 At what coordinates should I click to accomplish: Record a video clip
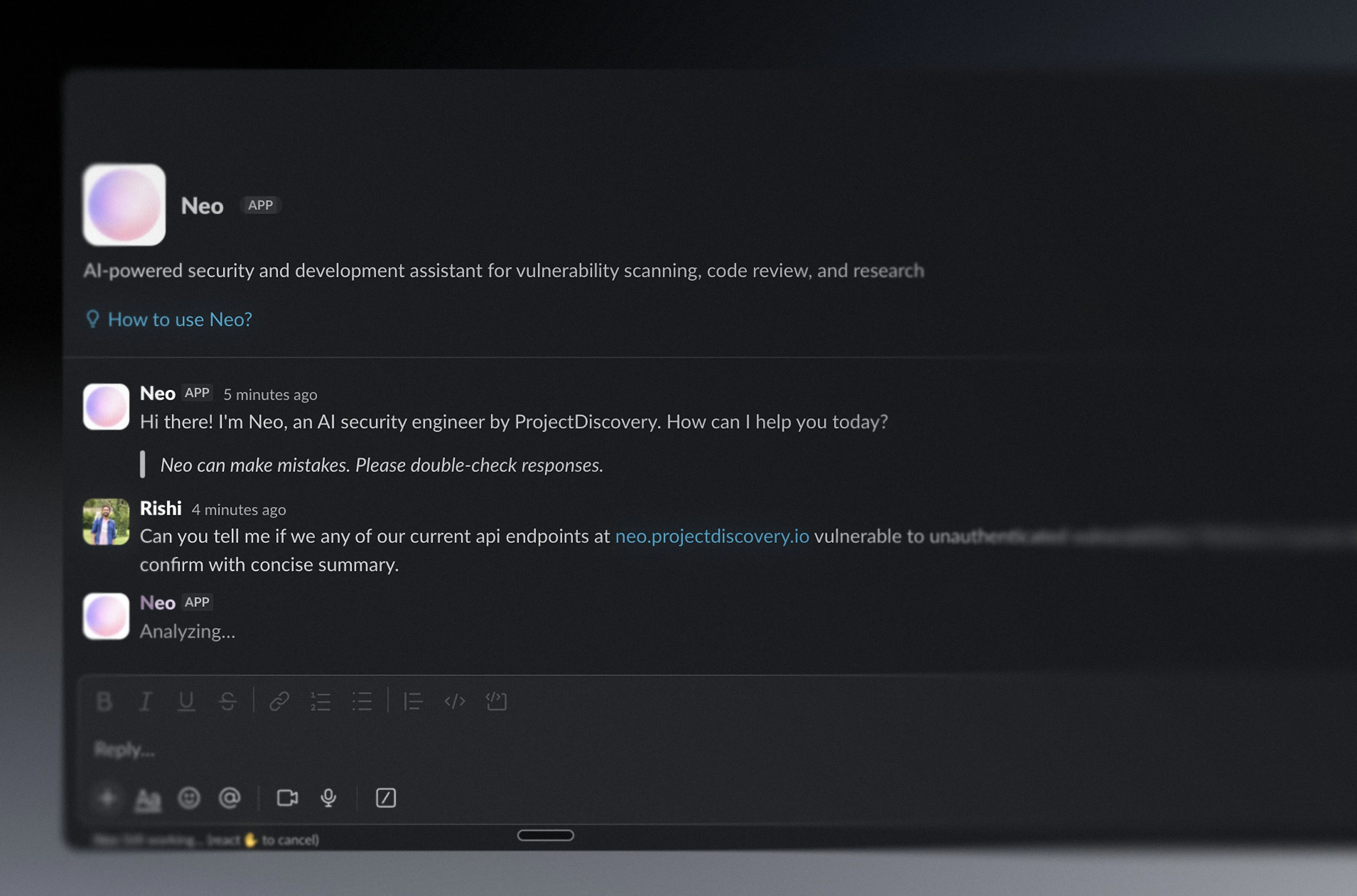click(288, 798)
